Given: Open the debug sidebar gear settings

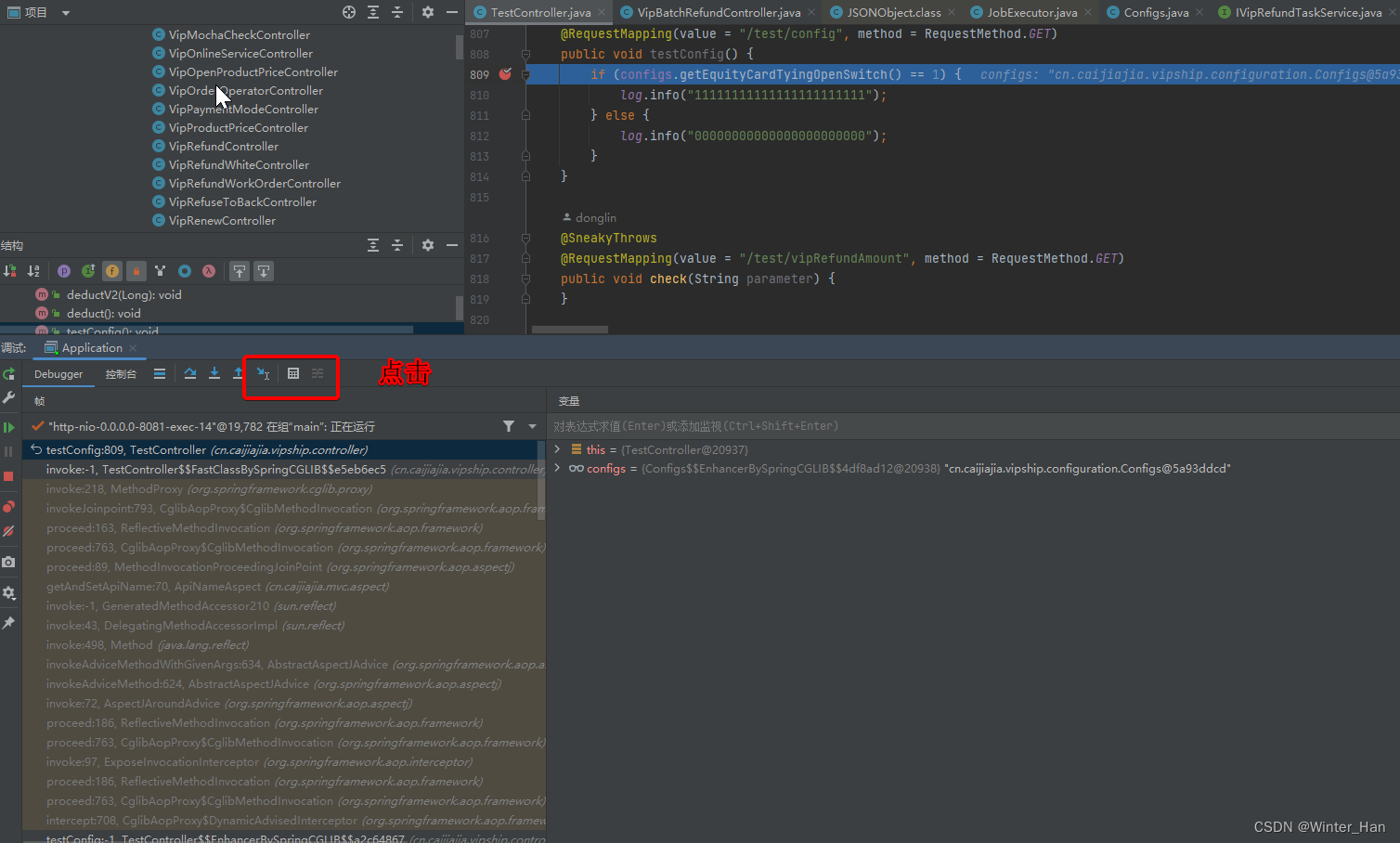Looking at the screenshot, I should click(8, 592).
